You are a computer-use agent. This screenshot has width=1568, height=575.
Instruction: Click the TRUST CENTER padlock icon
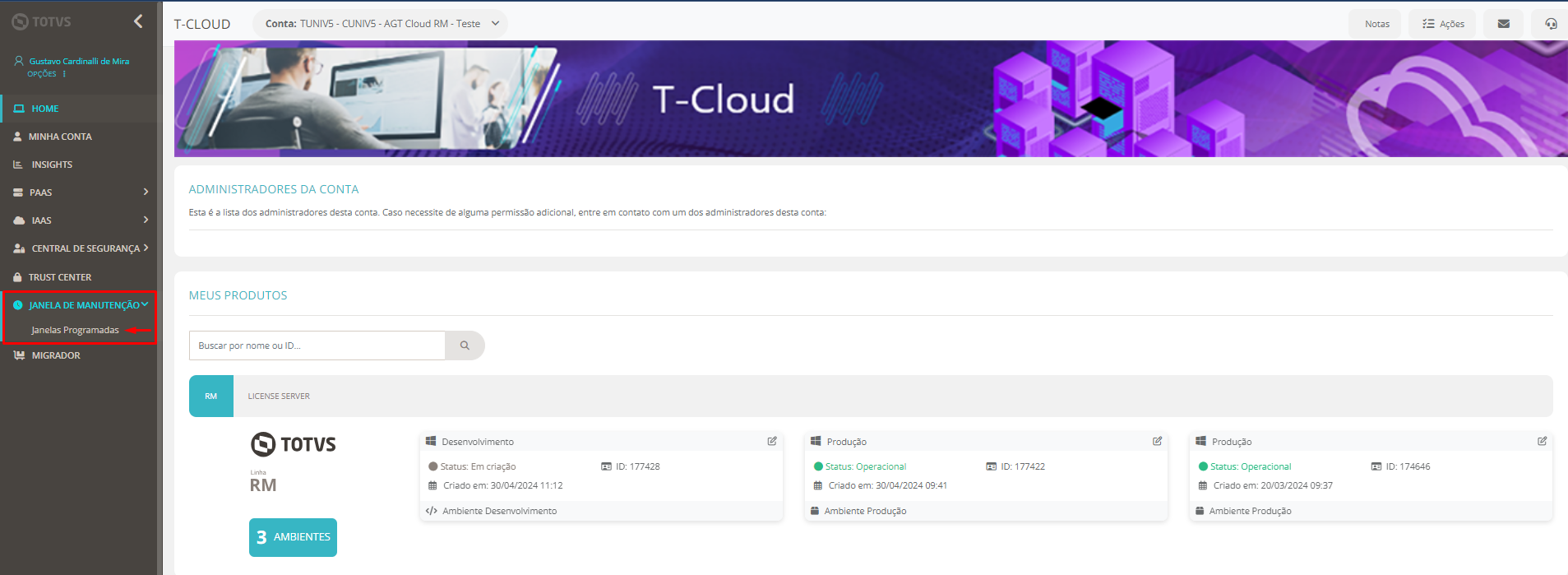(x=17, y=277)
